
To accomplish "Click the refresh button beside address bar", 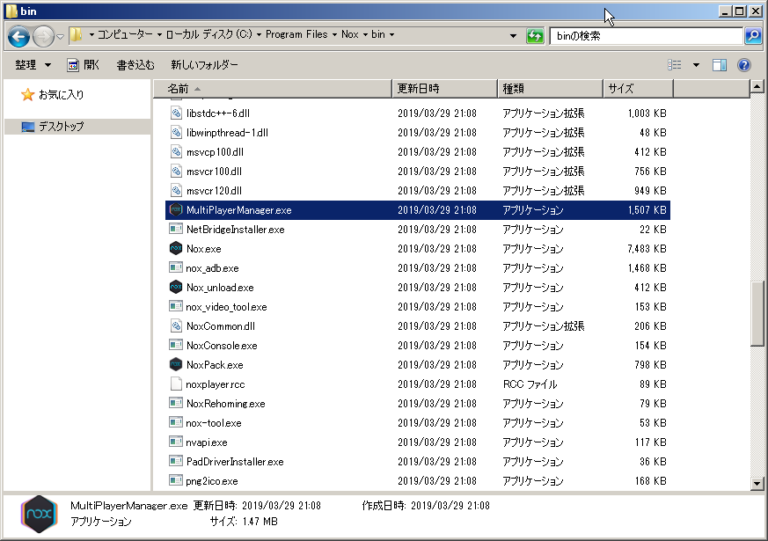I will [536, 36].
